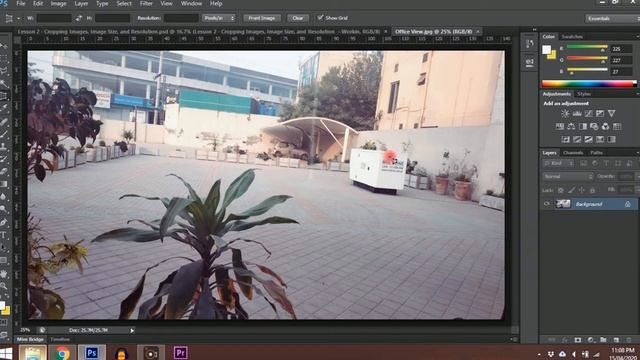
Task: Add a Photo Filter adjustment
Action: (594, 127)
